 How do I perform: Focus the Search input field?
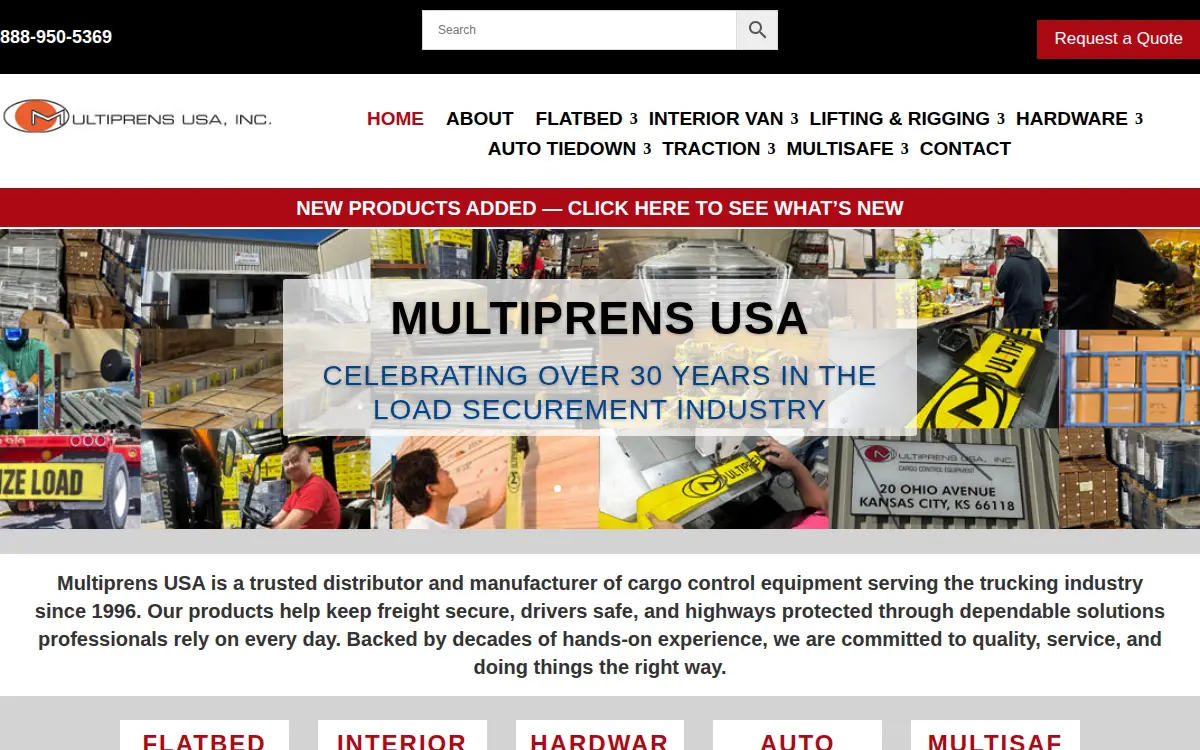coord(580,30)
